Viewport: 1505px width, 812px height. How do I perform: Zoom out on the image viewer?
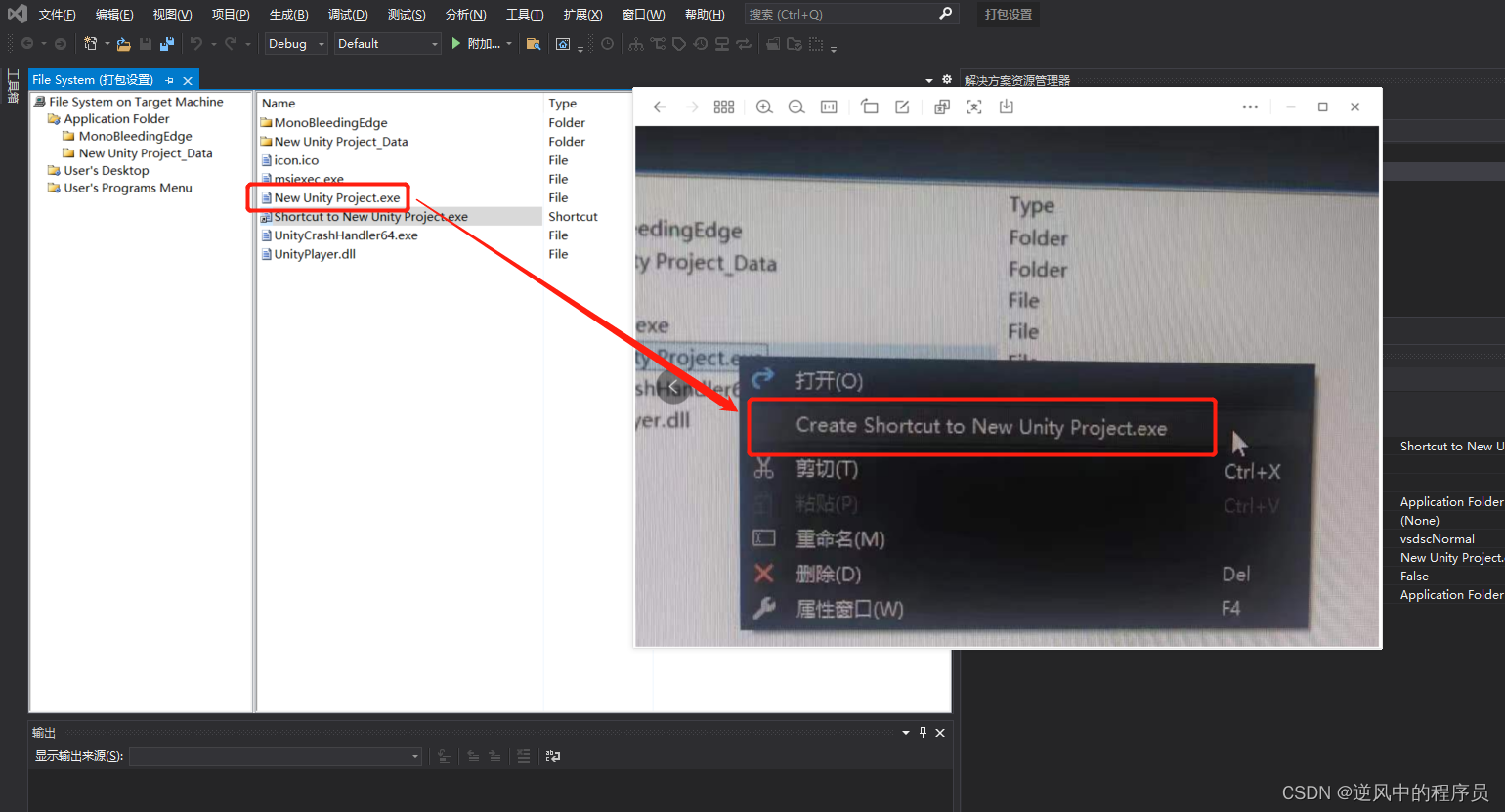coord(796,107)
